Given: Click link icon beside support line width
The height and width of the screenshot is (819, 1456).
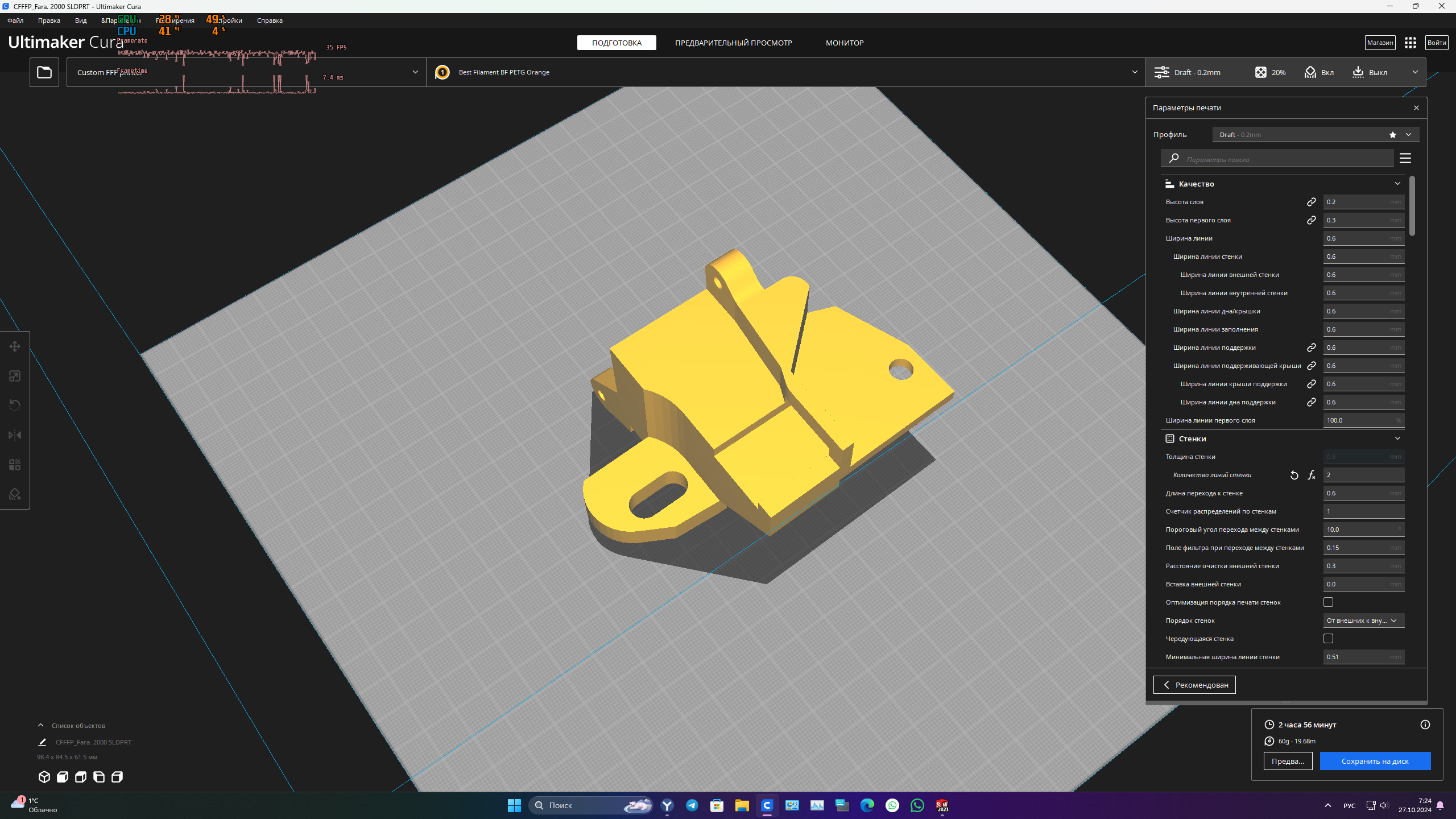Looking at the screenshot, I should [1312, 348].
